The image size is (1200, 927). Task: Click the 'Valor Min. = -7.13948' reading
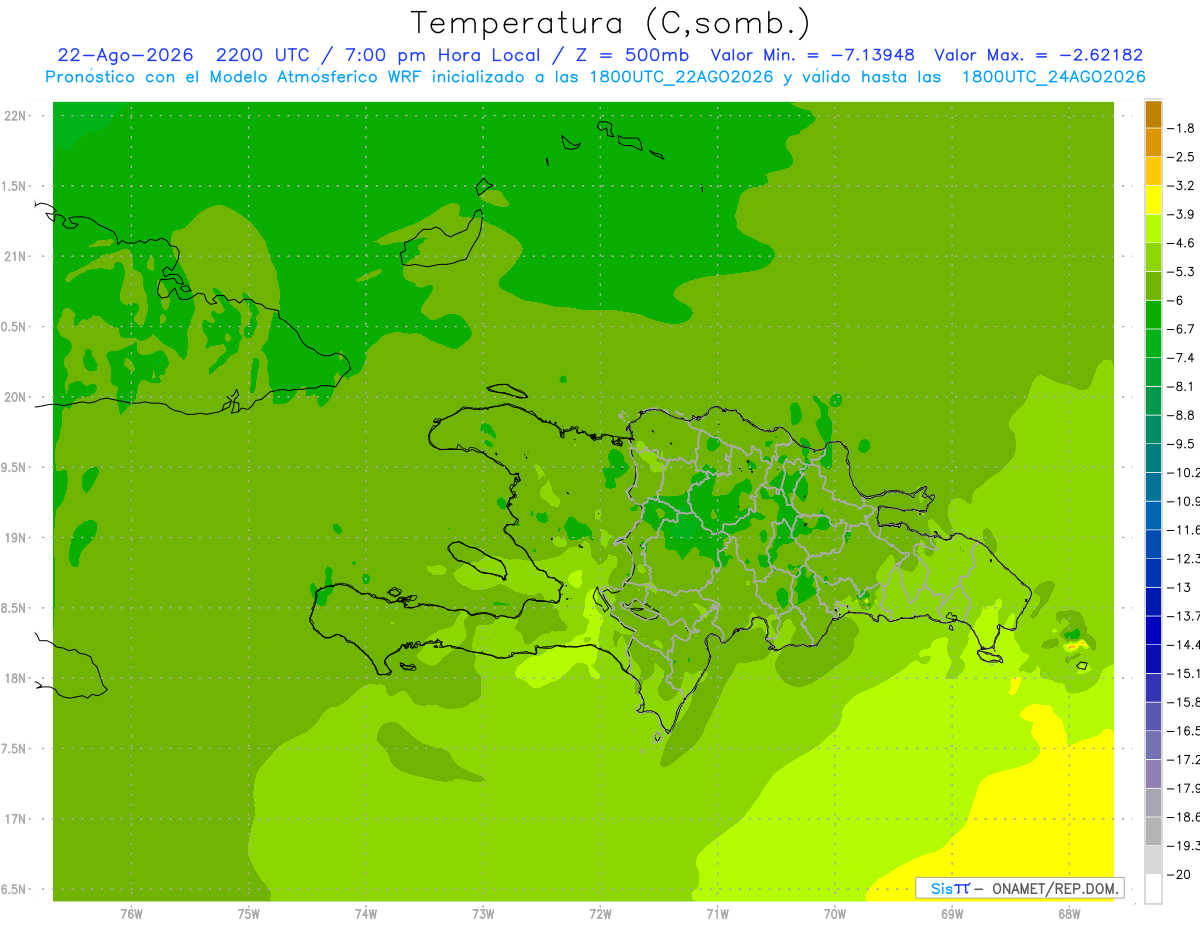pyautogui.click(x=812, y=55)
